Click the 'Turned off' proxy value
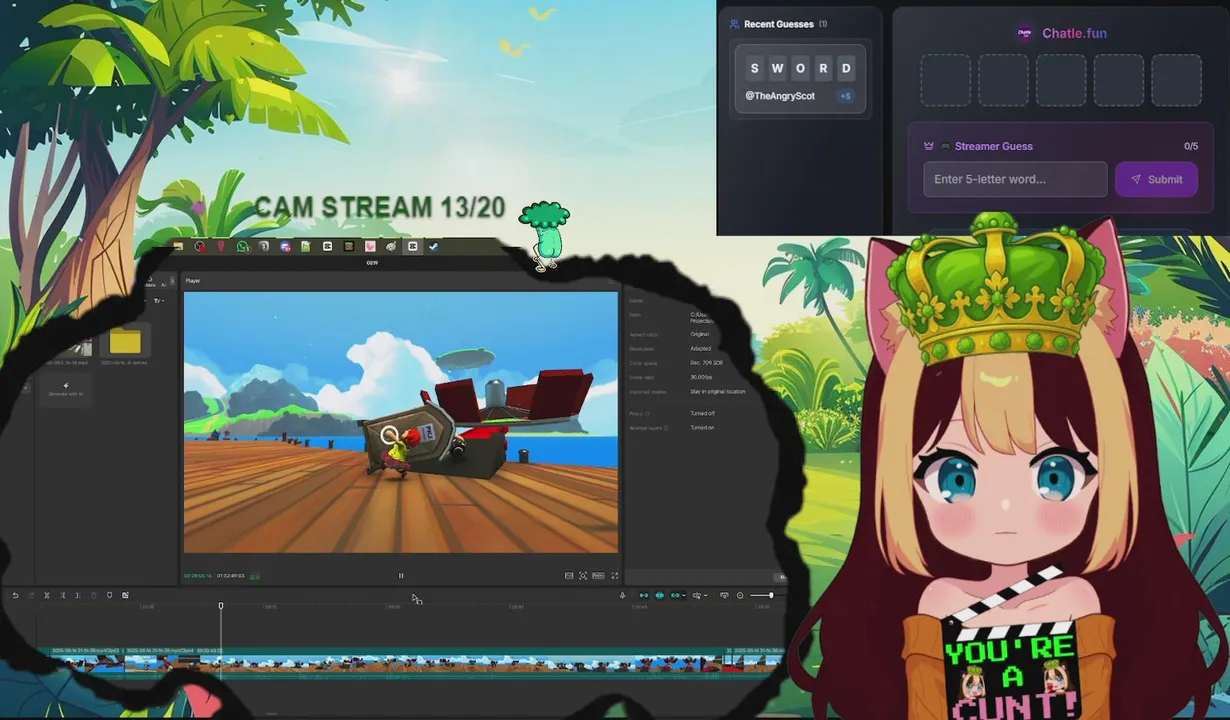Viewport: 1230px width, 720px height. pyautogui.click(x=702, y=413)
